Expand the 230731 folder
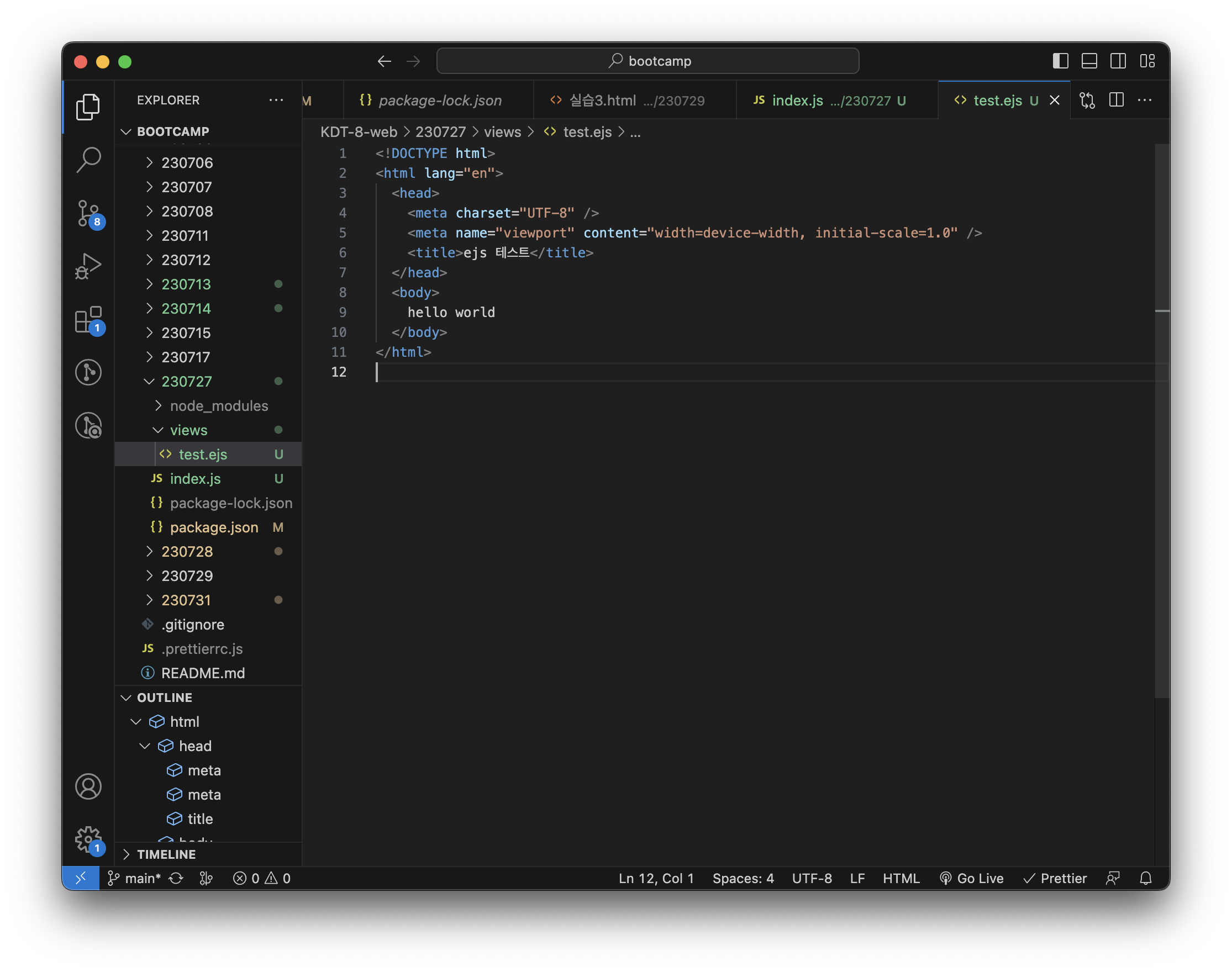The image size is (1232, 972). [x=208, y=600]
